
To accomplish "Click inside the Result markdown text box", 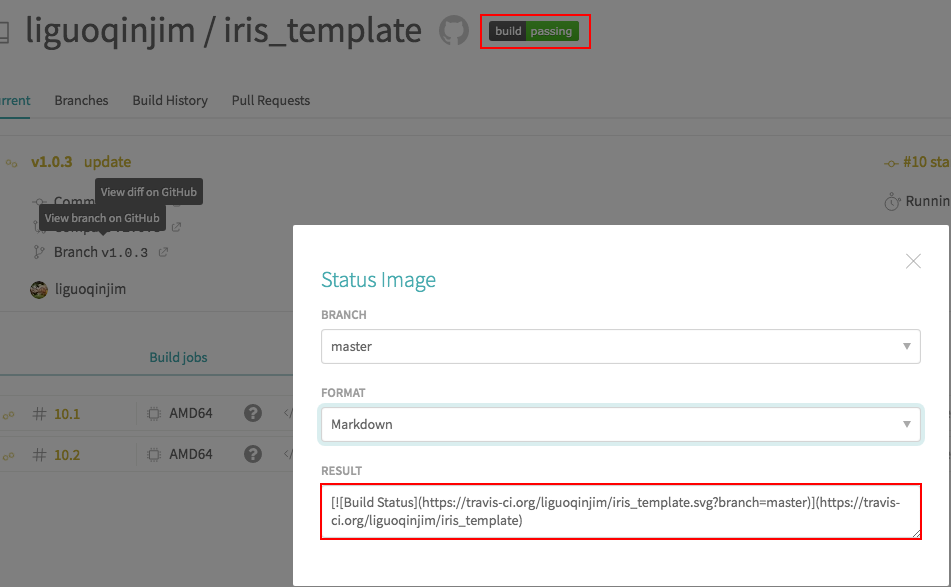I will click(620, 511).
